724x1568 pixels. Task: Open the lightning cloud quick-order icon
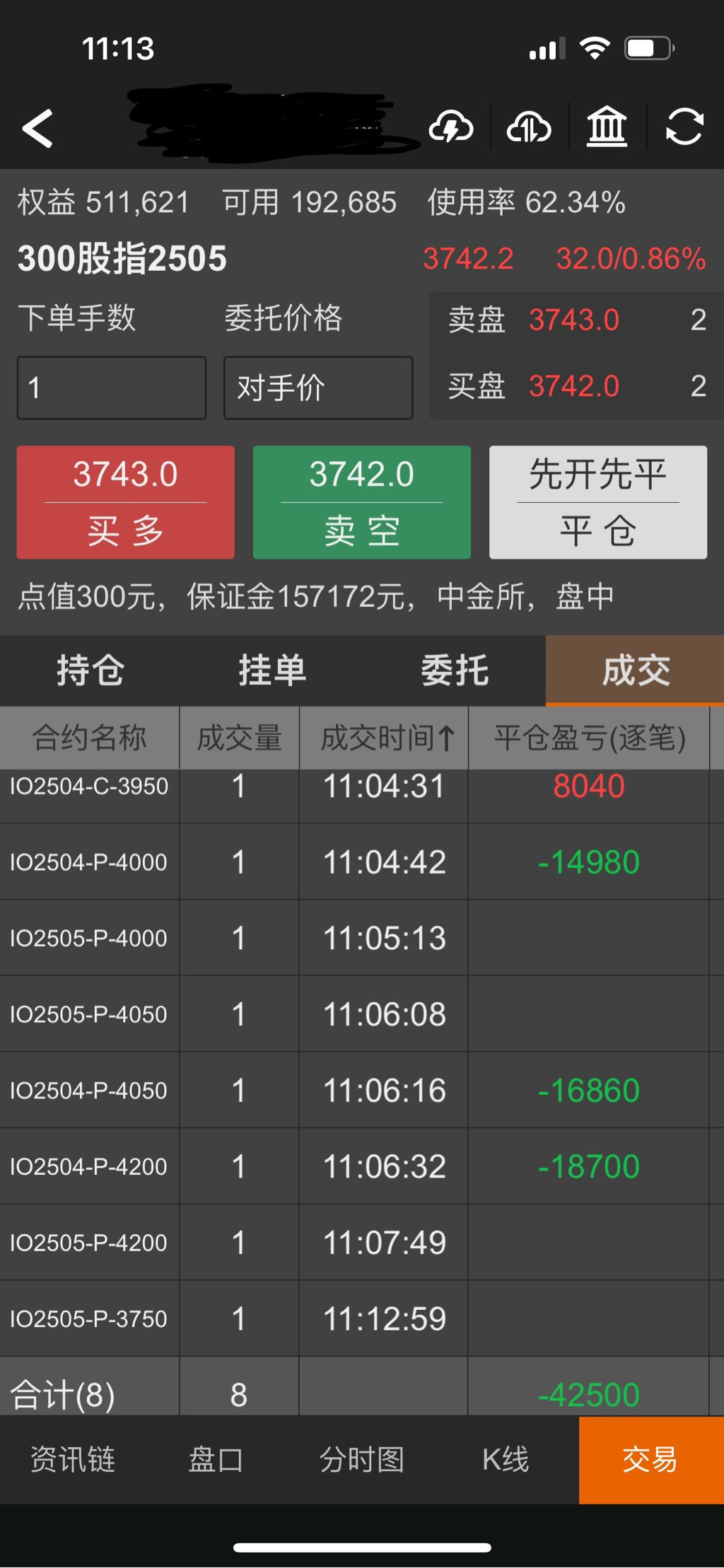[451, 127]
